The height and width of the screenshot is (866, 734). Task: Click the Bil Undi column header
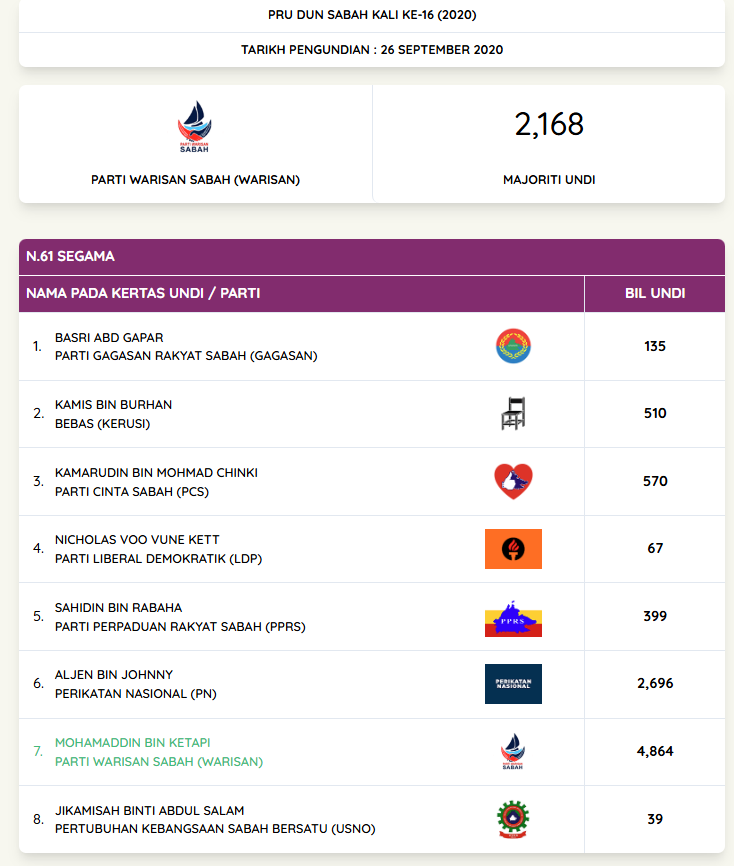(654, 294)
